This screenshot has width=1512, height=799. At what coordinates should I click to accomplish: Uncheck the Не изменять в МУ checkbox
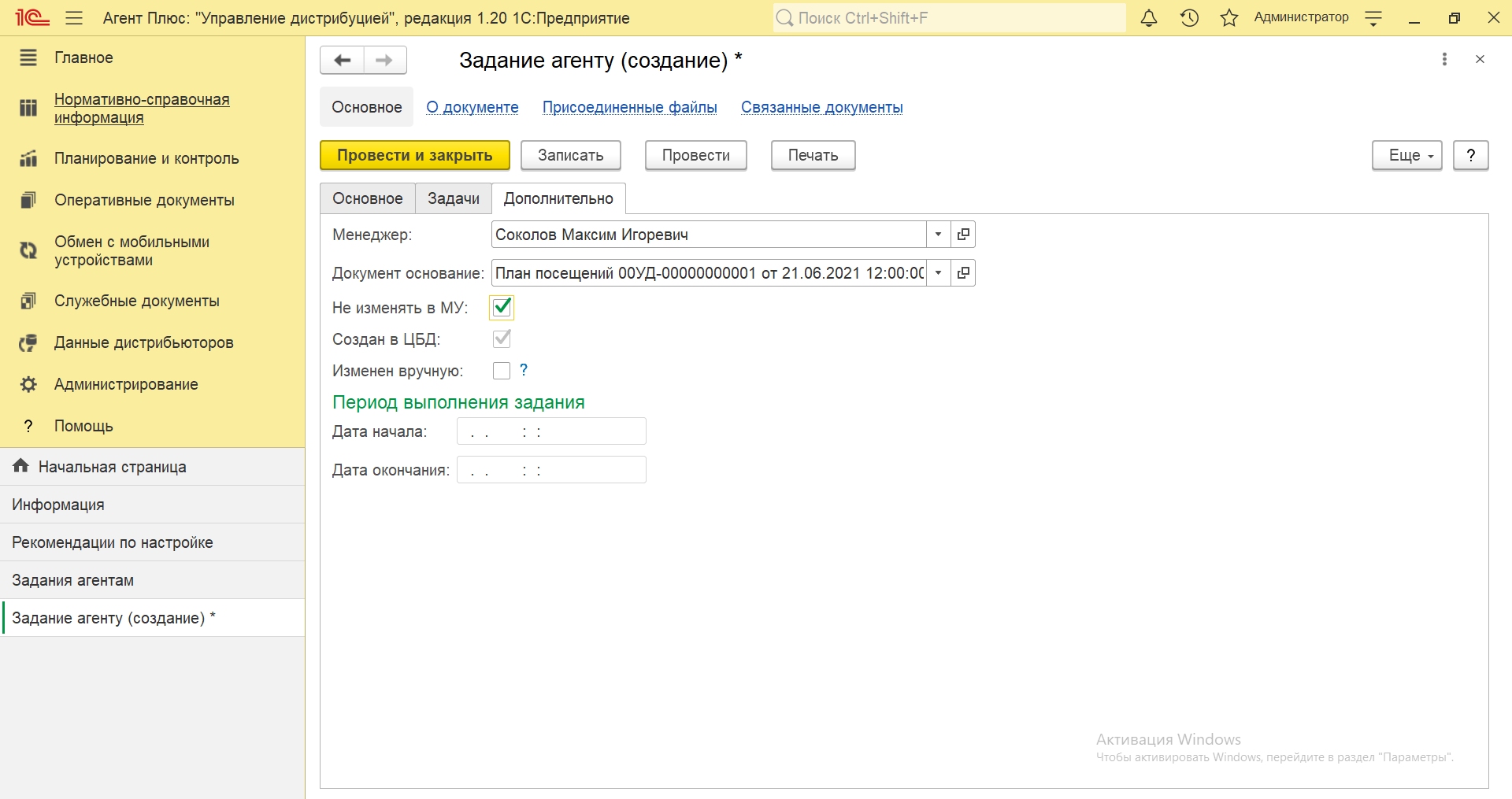point(502,307)
